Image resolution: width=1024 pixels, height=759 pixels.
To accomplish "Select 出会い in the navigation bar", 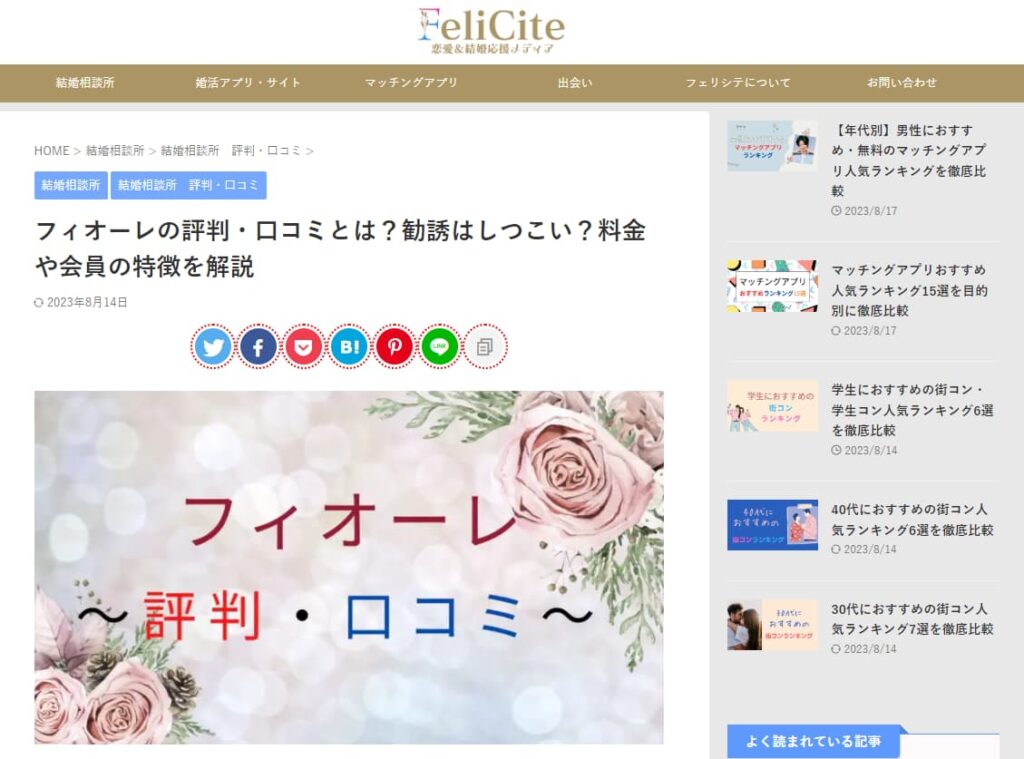I will coord(575,82).
